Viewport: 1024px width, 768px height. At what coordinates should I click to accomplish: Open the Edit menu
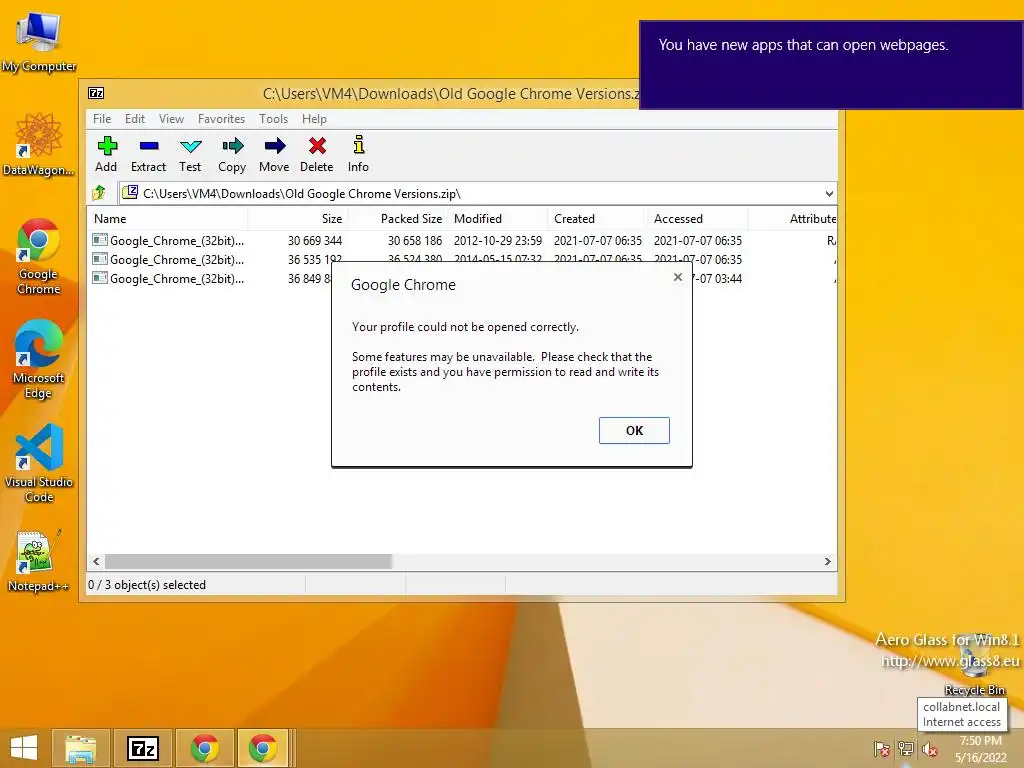point(135,119)
